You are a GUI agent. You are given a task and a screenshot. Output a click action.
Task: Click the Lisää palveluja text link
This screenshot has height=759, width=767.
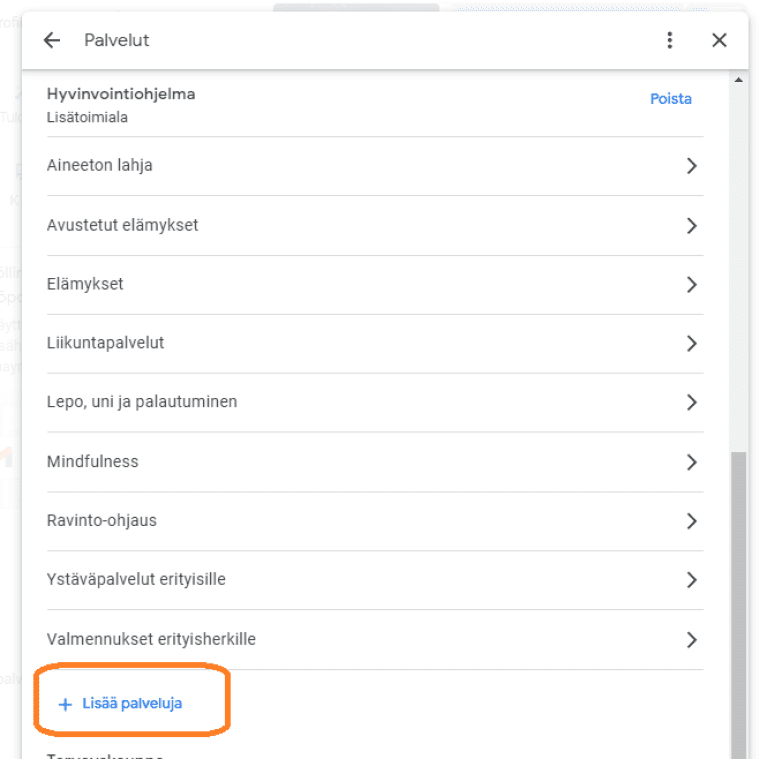pos(132,704)
